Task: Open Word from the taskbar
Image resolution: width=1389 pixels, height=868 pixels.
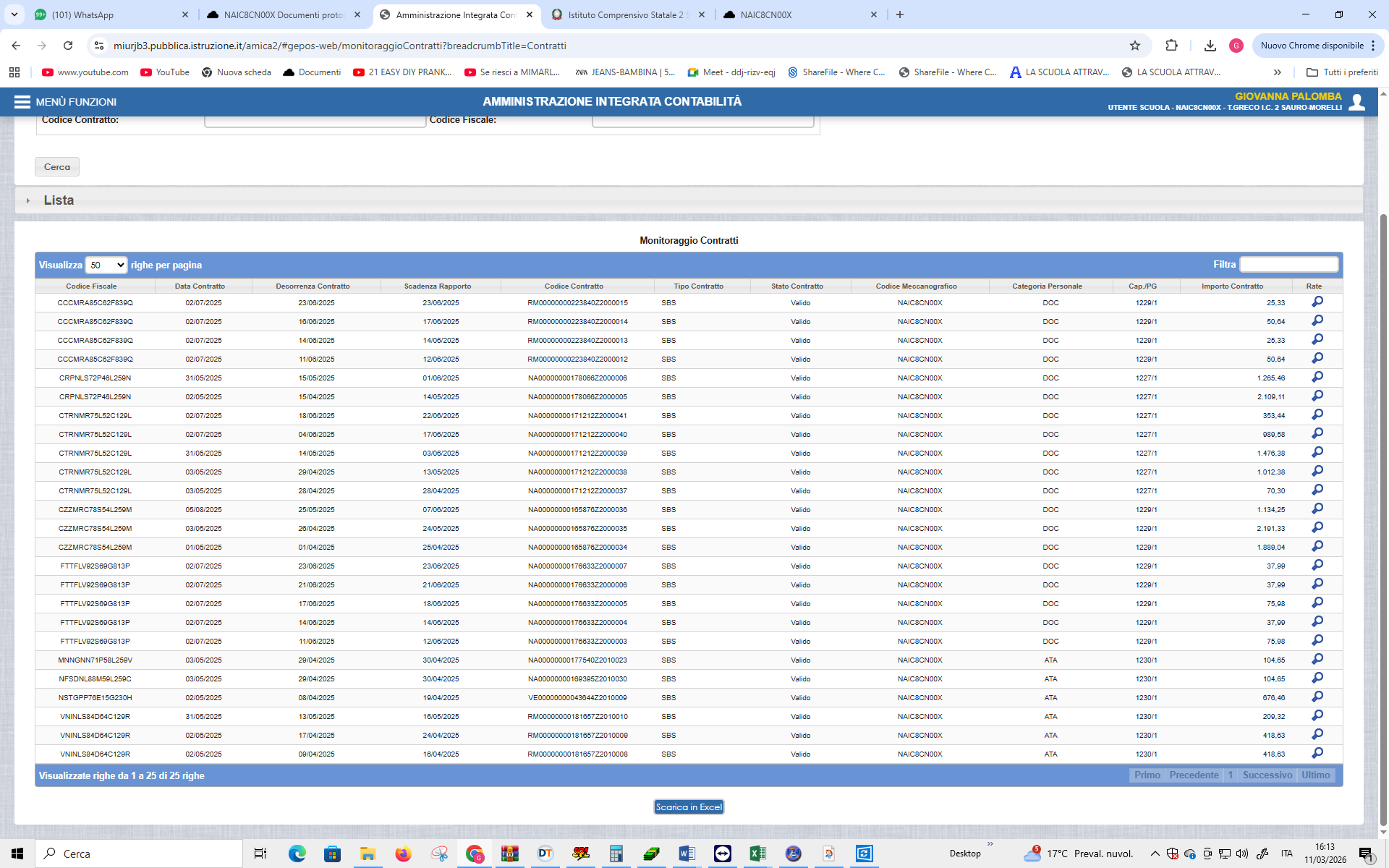Action: click(x=687, y=854)
